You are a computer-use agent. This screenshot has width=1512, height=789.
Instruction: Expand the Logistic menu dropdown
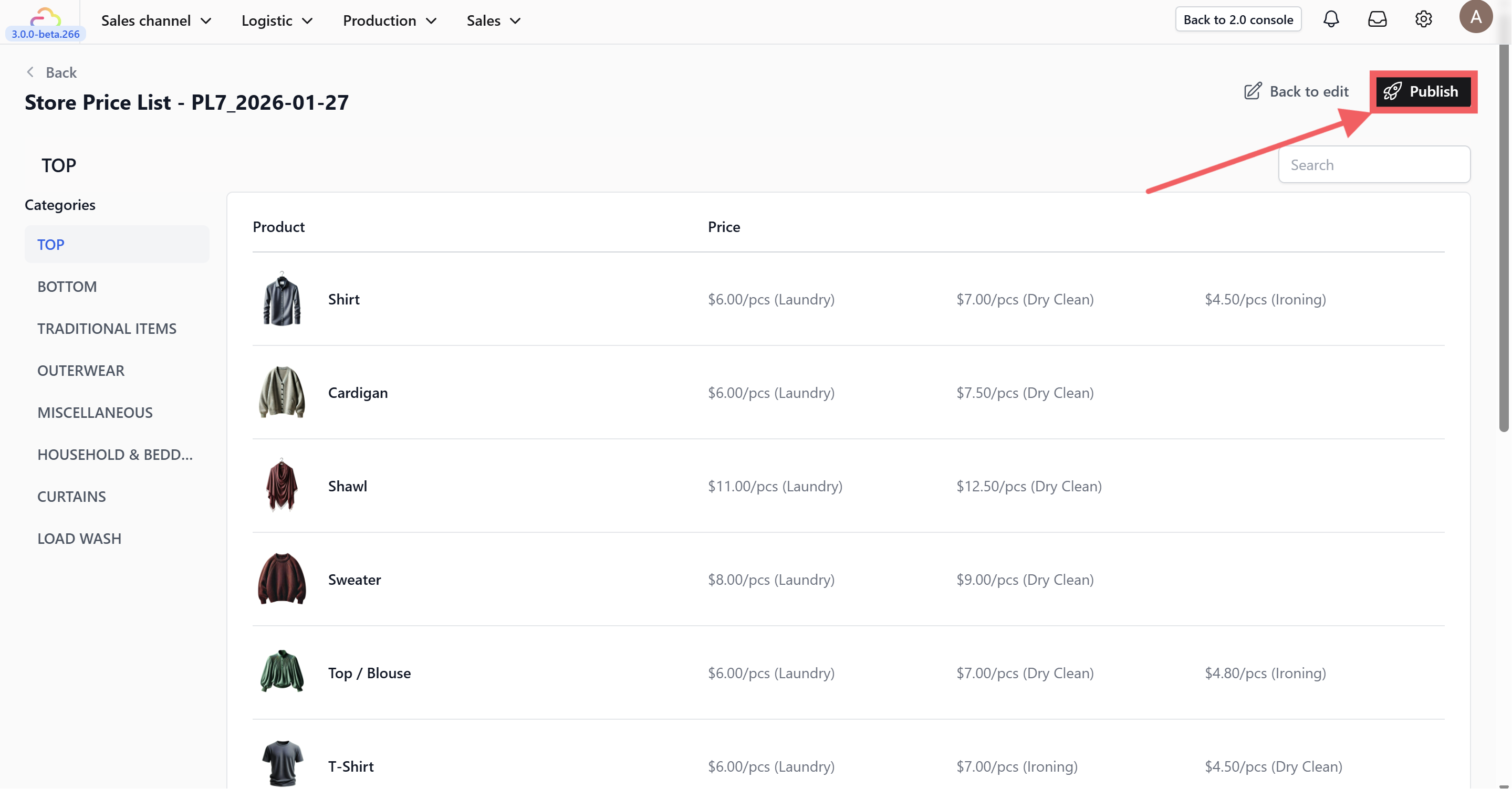(277, 20)
